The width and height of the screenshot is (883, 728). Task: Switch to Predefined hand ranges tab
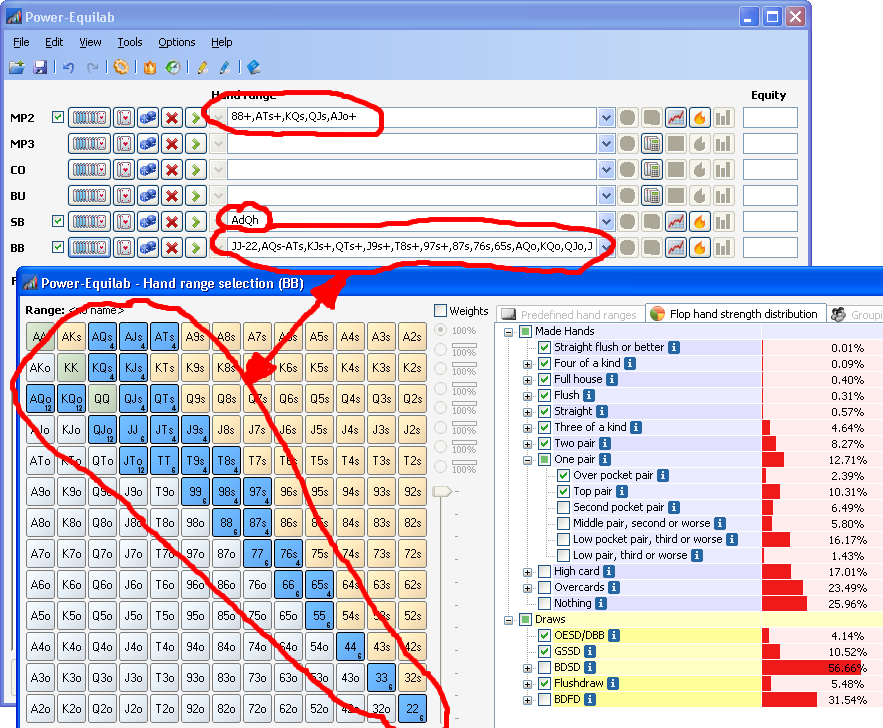570,314
